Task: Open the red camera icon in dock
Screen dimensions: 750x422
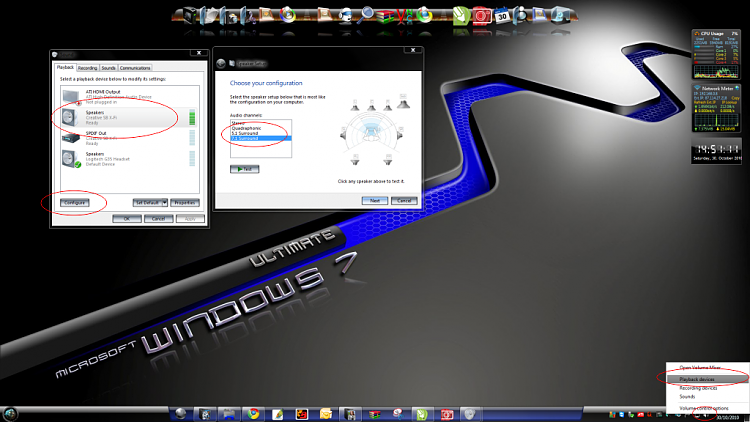Action: 482,16
